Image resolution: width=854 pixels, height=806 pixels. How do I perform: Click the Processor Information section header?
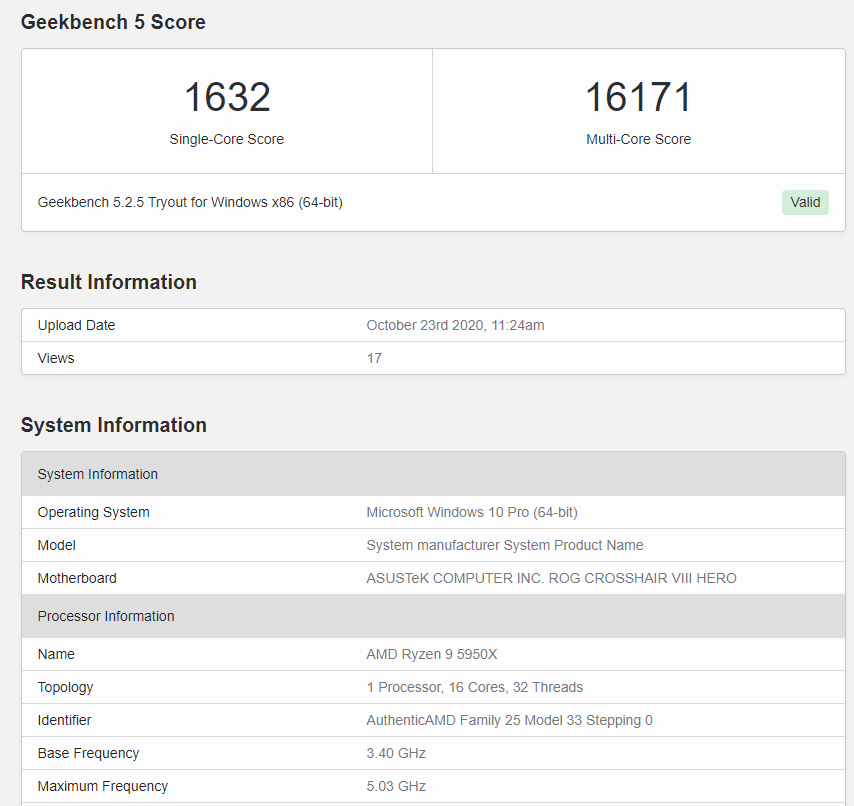click(106, 616)
